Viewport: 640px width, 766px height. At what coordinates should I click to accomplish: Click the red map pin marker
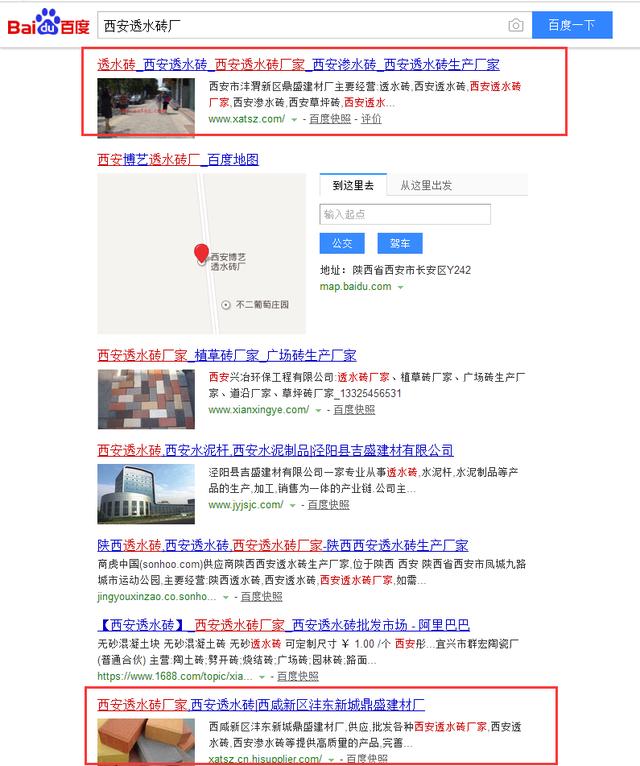pos(201,253)
